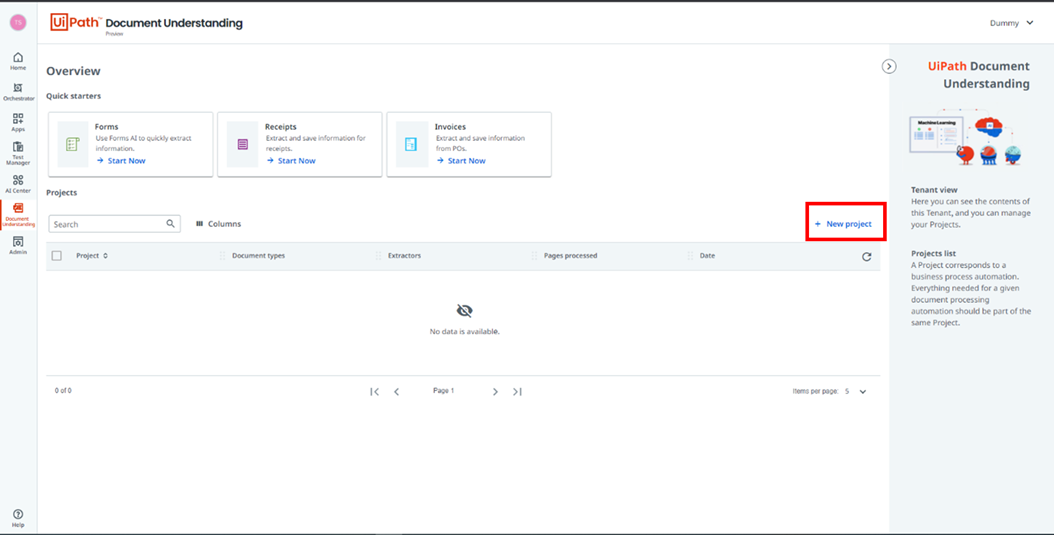The width and height of the screenshot is (1054, 535).
Task: Select Document Understanding in the sidebar
Action: (18, 216)
